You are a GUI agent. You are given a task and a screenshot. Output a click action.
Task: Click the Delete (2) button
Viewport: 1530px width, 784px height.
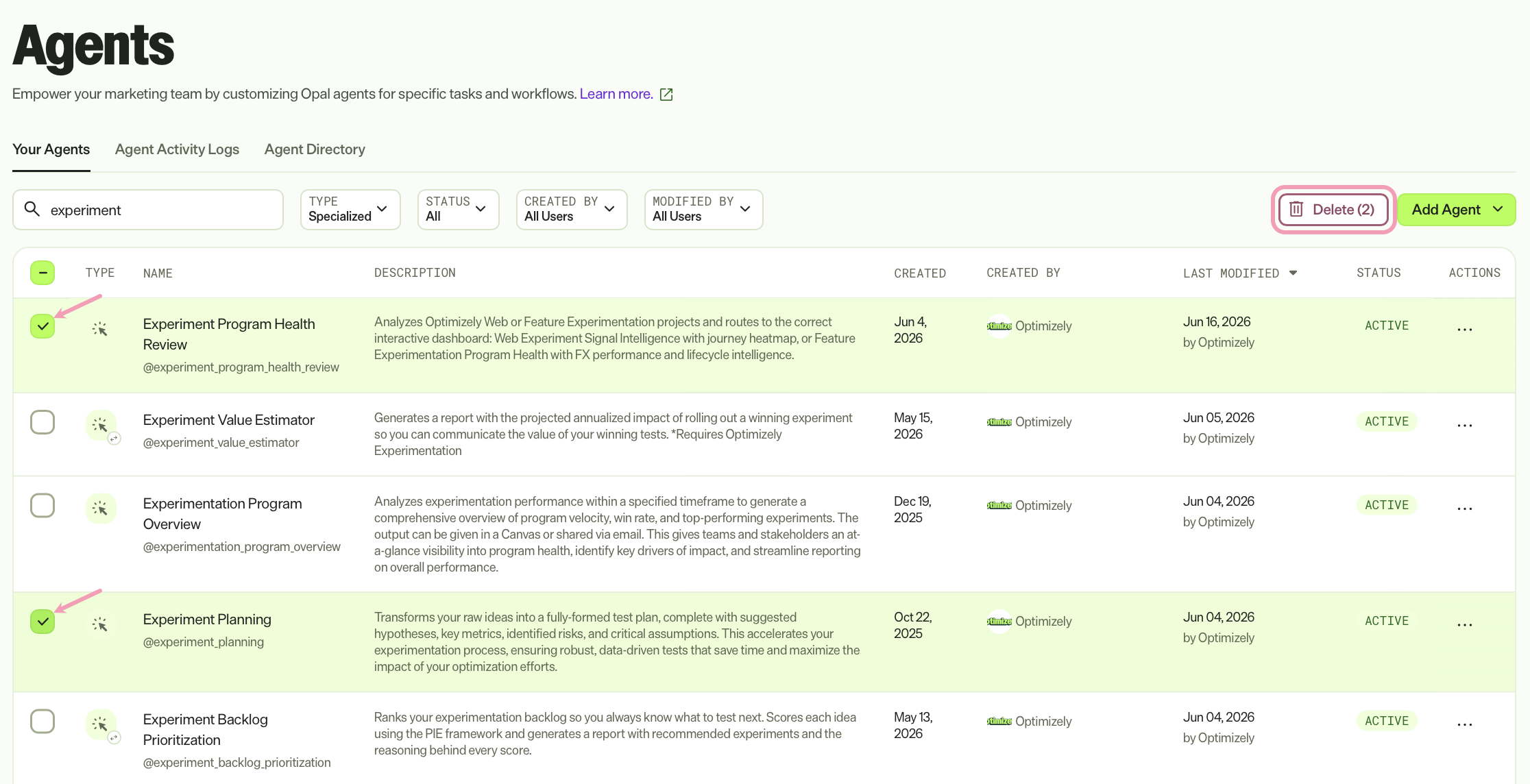click(1333, 210)
